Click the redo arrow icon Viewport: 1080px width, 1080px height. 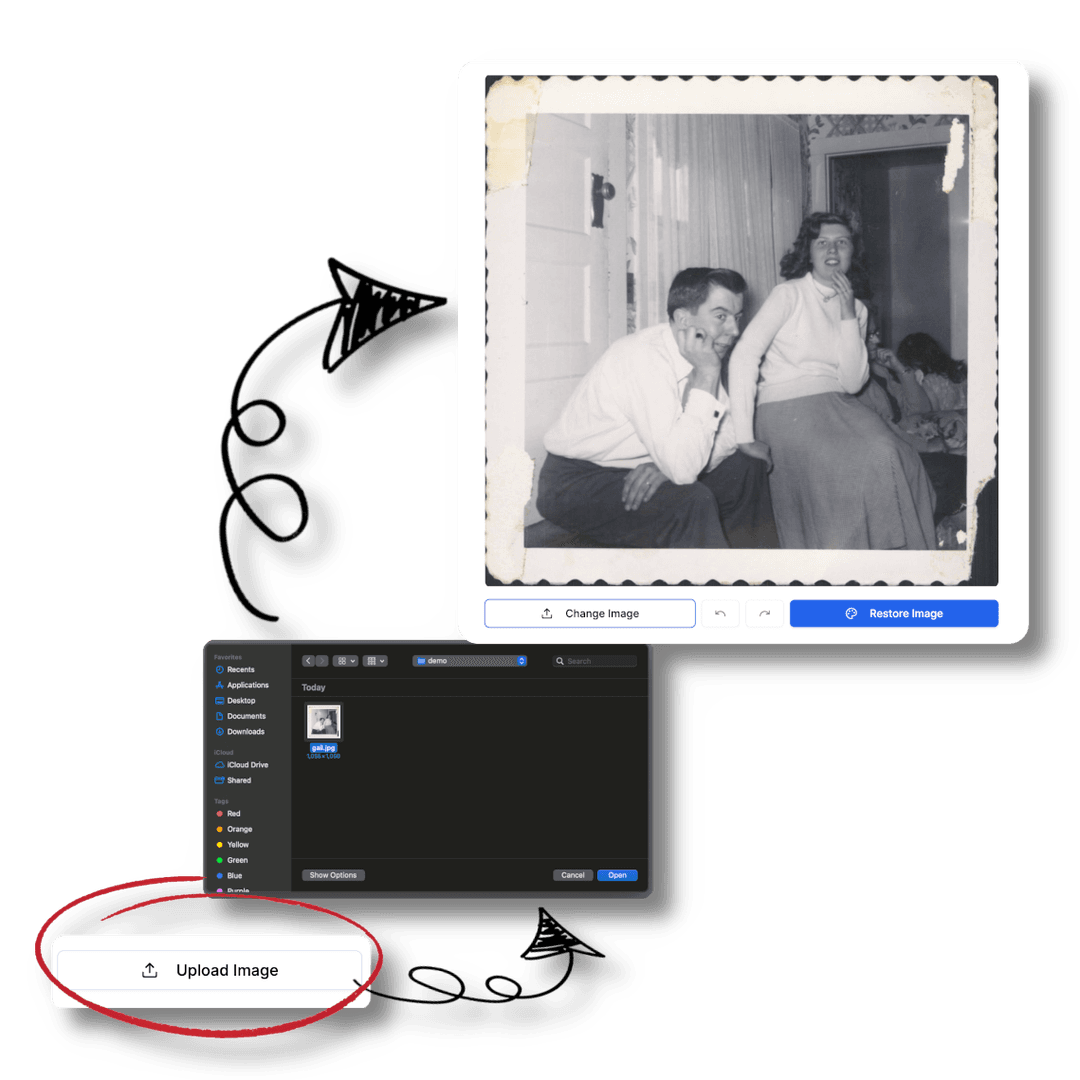click(764, 613)
